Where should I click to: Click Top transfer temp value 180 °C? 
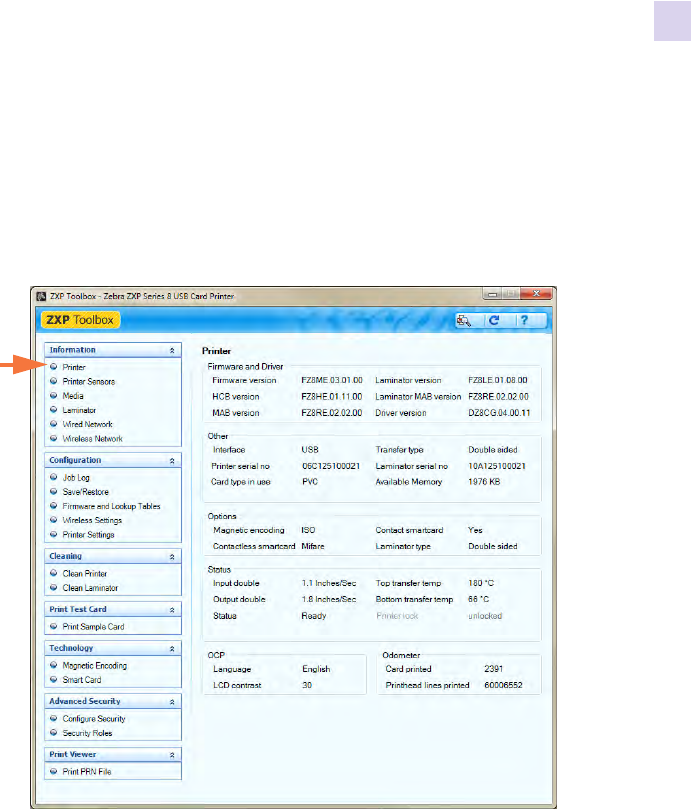point(481,584)
